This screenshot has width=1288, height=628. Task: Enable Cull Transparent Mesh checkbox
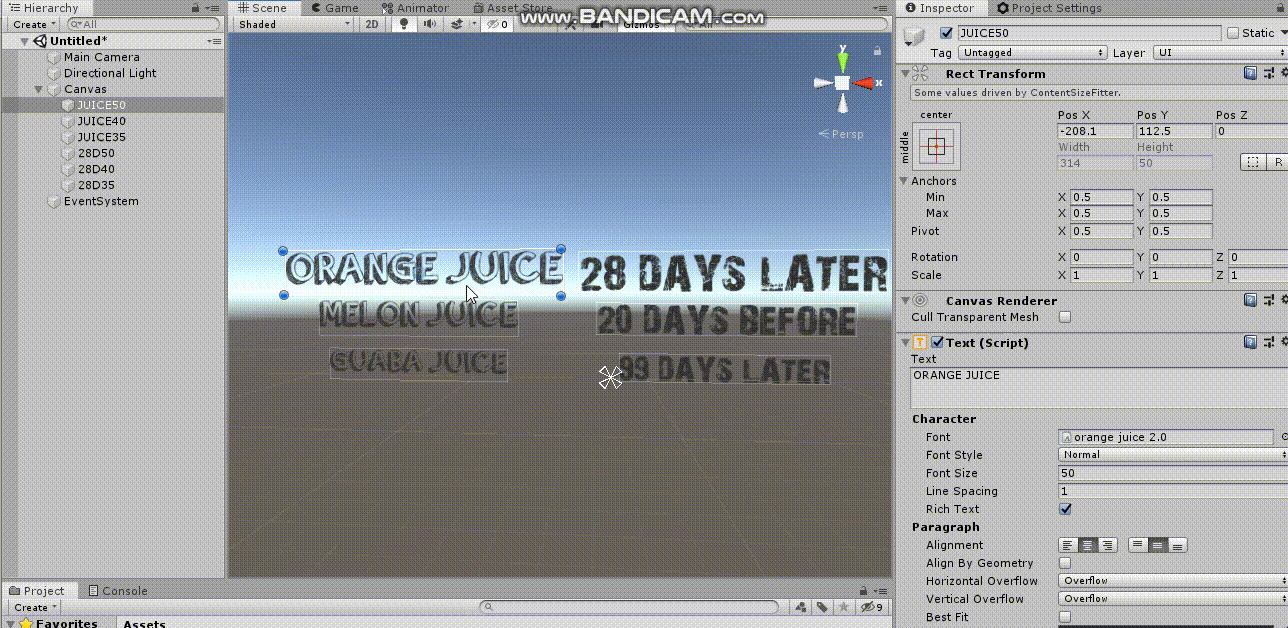pos(1065,317)
